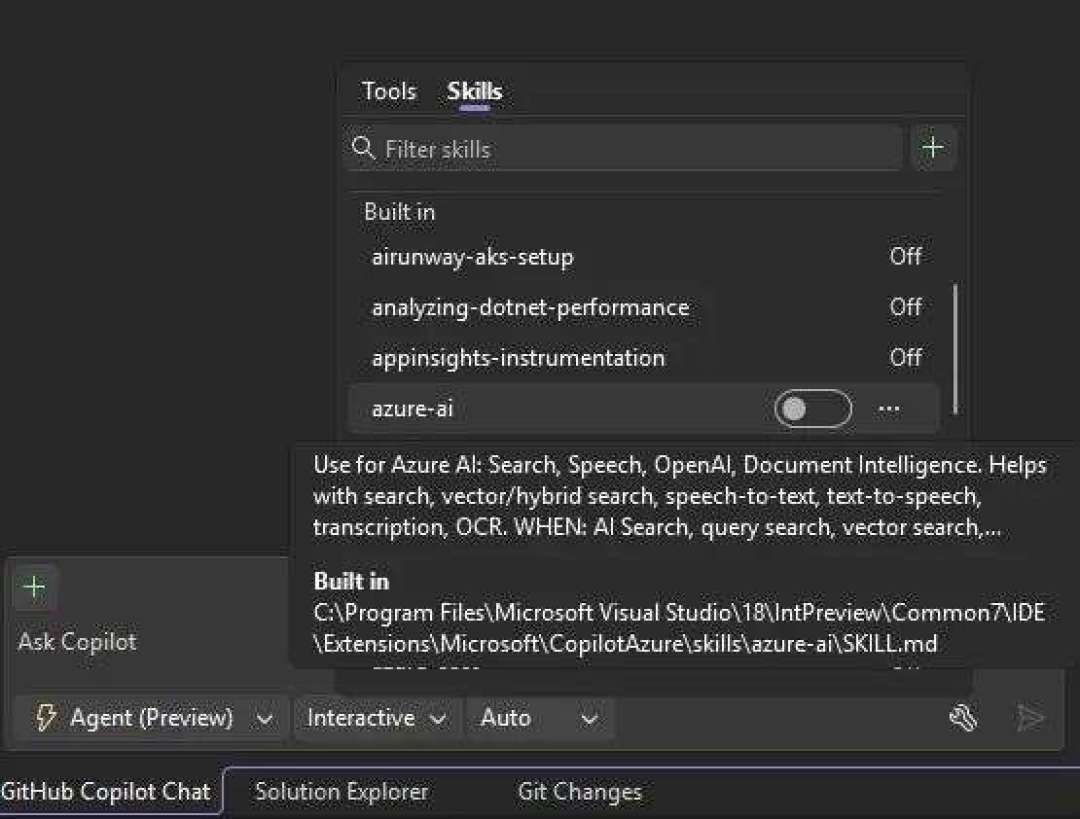
Task: Open the Git Changes tab
Action: (580, 791)
